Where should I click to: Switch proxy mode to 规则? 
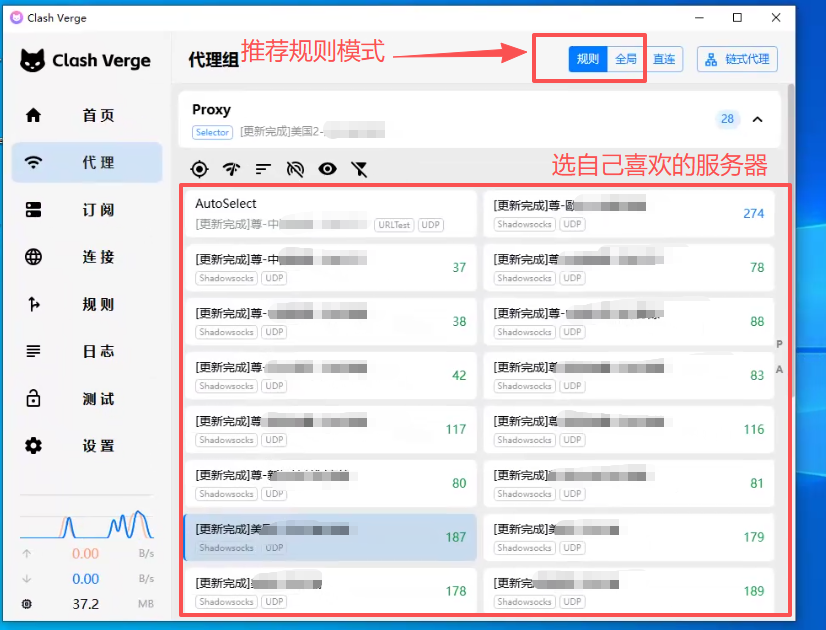[588, 59]
